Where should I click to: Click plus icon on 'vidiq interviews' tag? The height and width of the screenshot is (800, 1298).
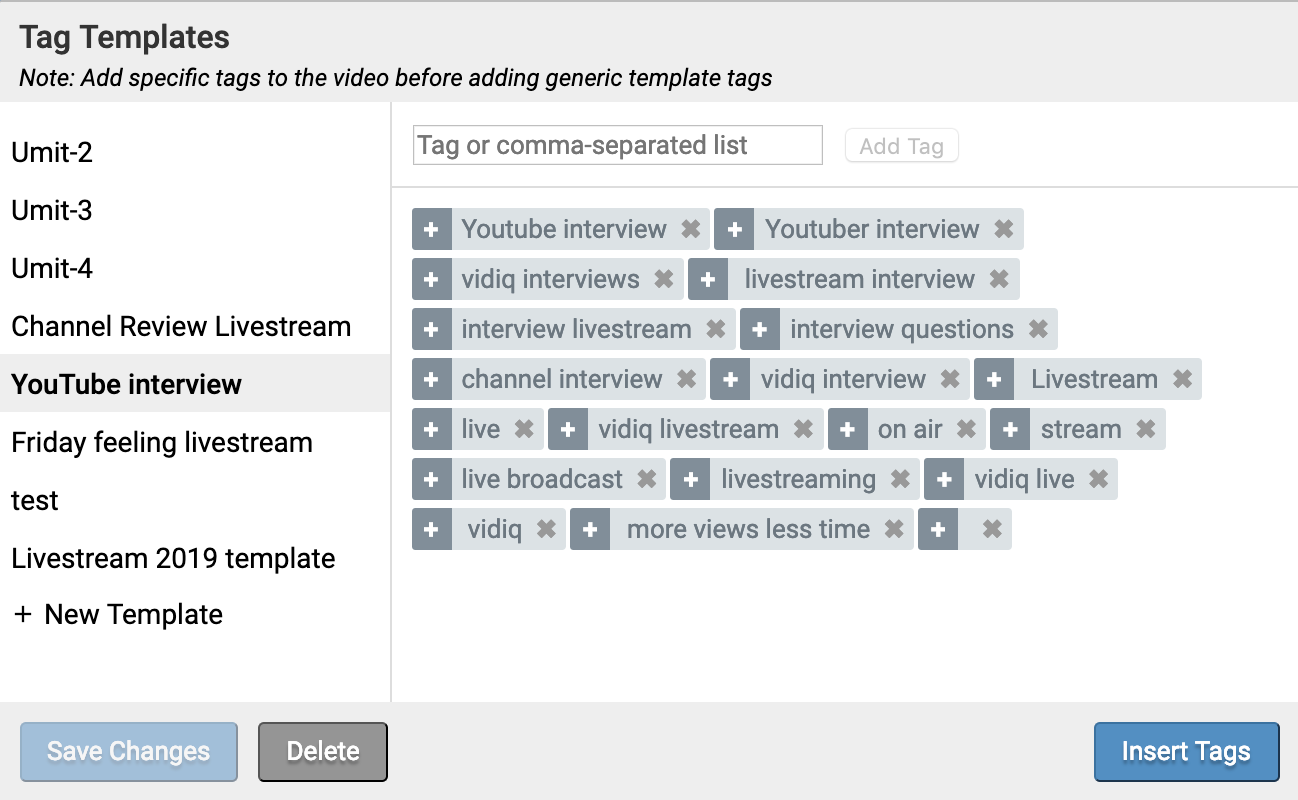point(432,279)
